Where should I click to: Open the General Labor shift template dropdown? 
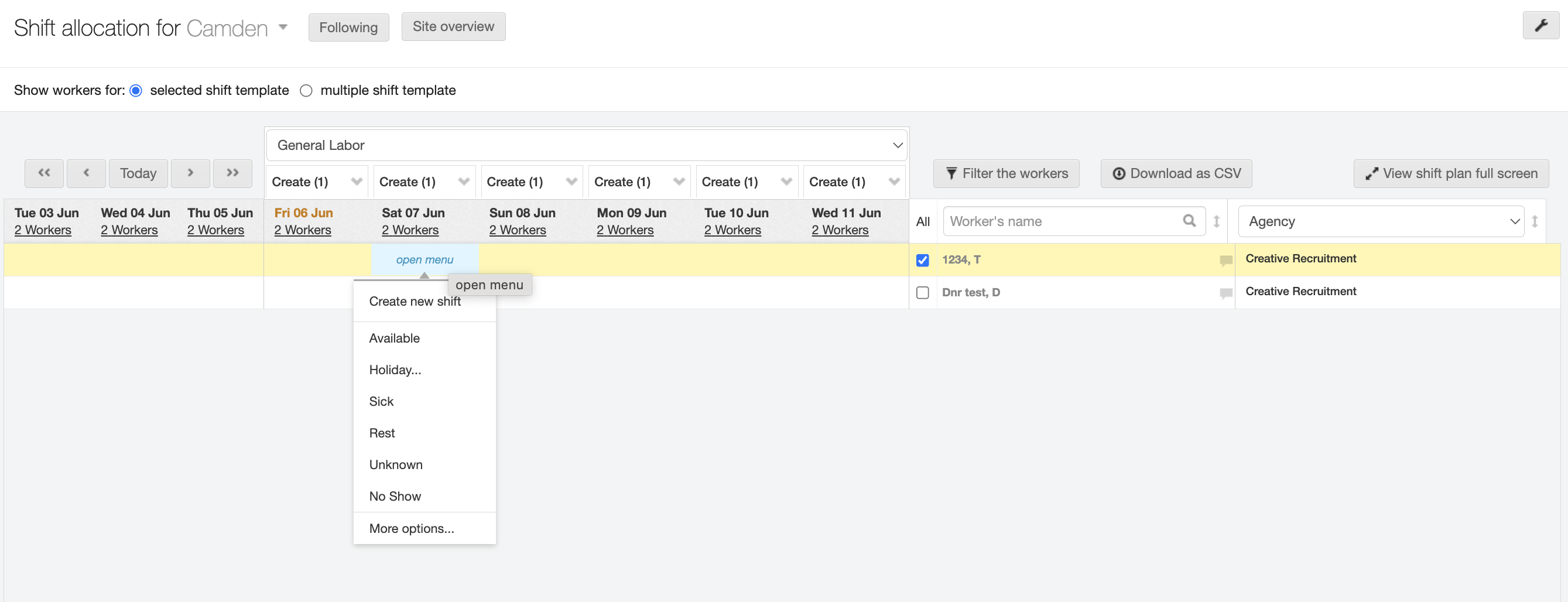pos(587,145)
